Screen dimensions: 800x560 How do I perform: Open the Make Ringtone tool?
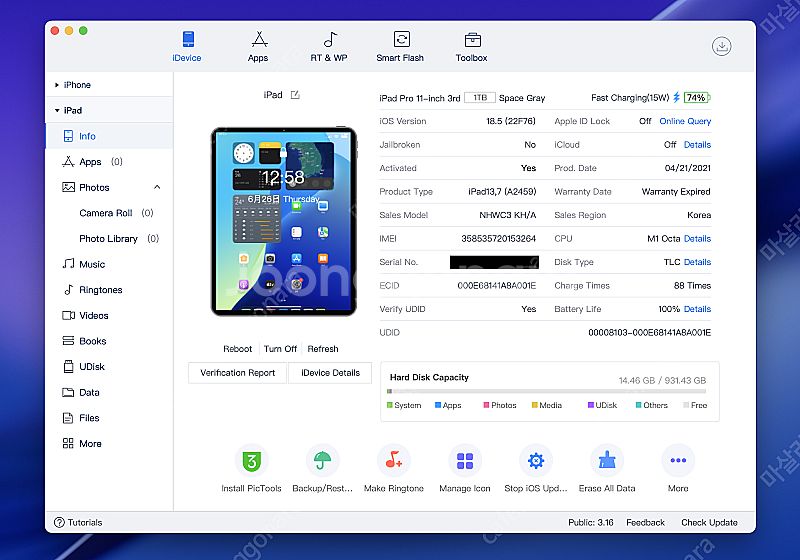click(394, 468)
